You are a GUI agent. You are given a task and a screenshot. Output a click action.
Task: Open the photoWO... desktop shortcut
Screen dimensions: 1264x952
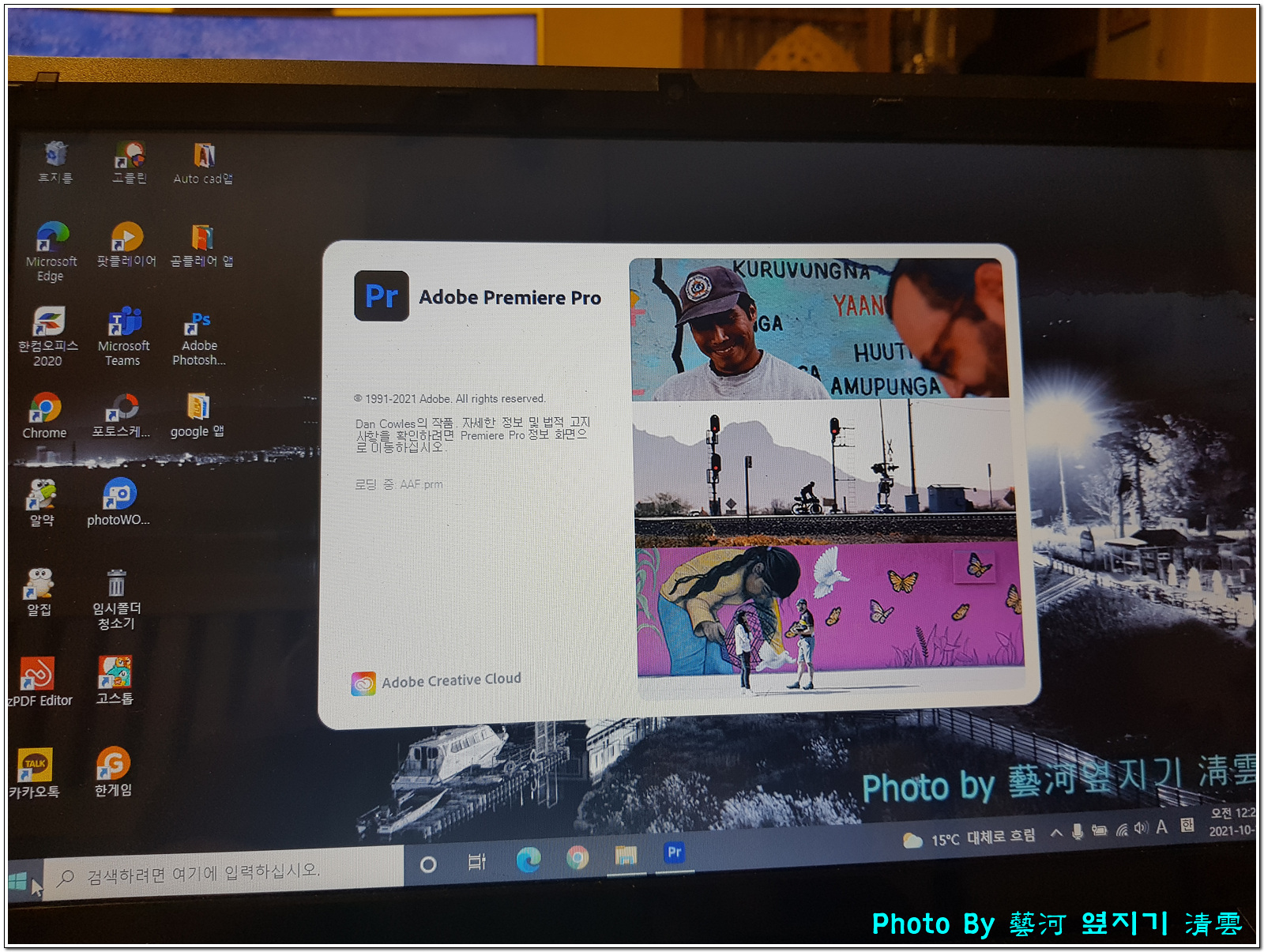coord(118,502)
